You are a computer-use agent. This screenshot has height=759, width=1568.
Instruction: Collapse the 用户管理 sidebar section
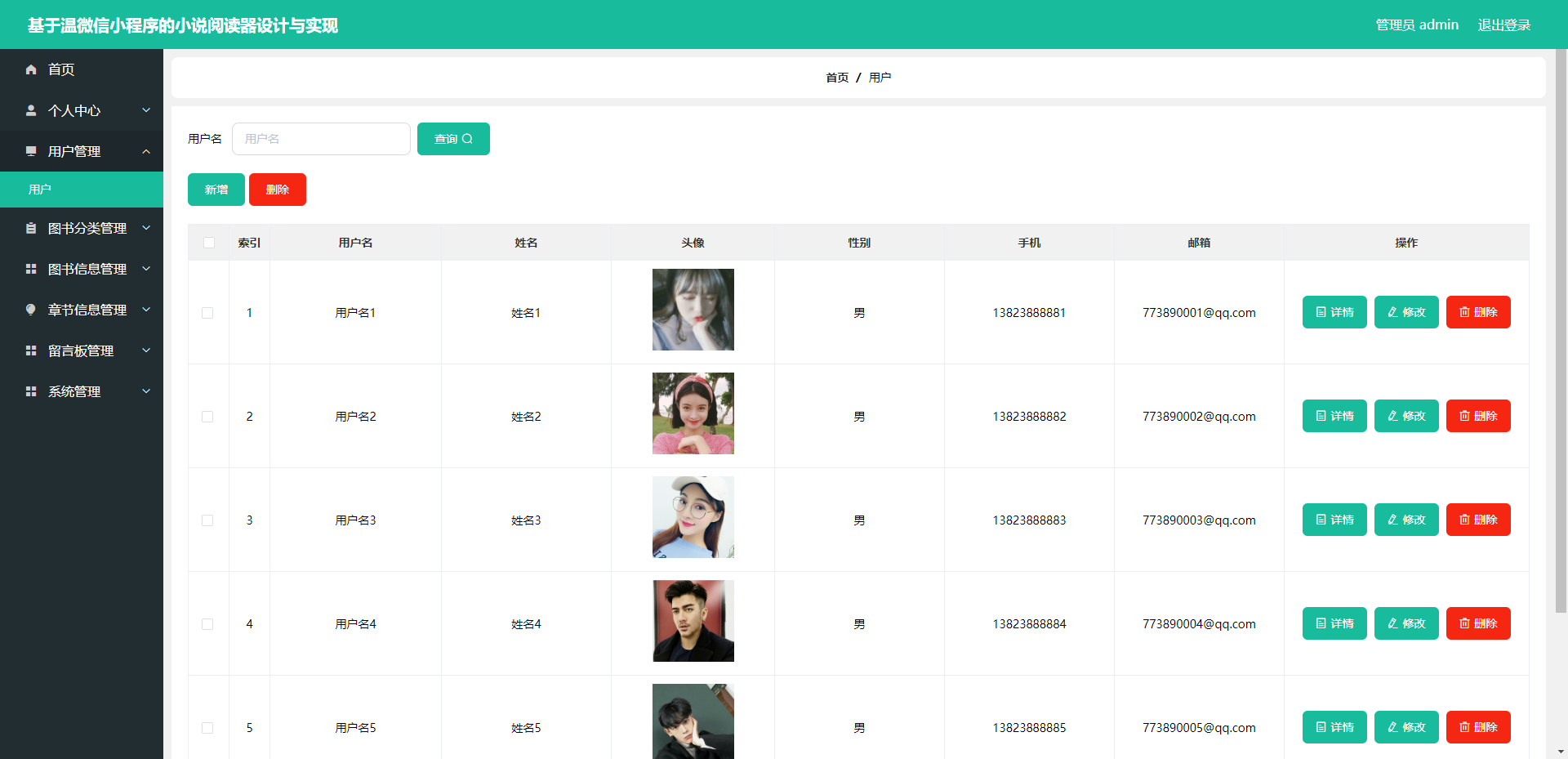(82, 151)
